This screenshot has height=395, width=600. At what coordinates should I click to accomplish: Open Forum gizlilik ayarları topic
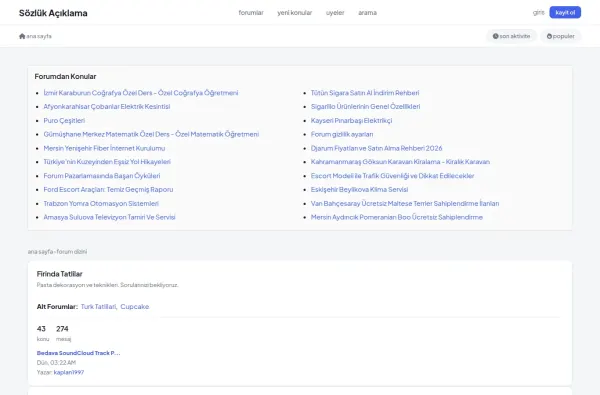(342, 134)
